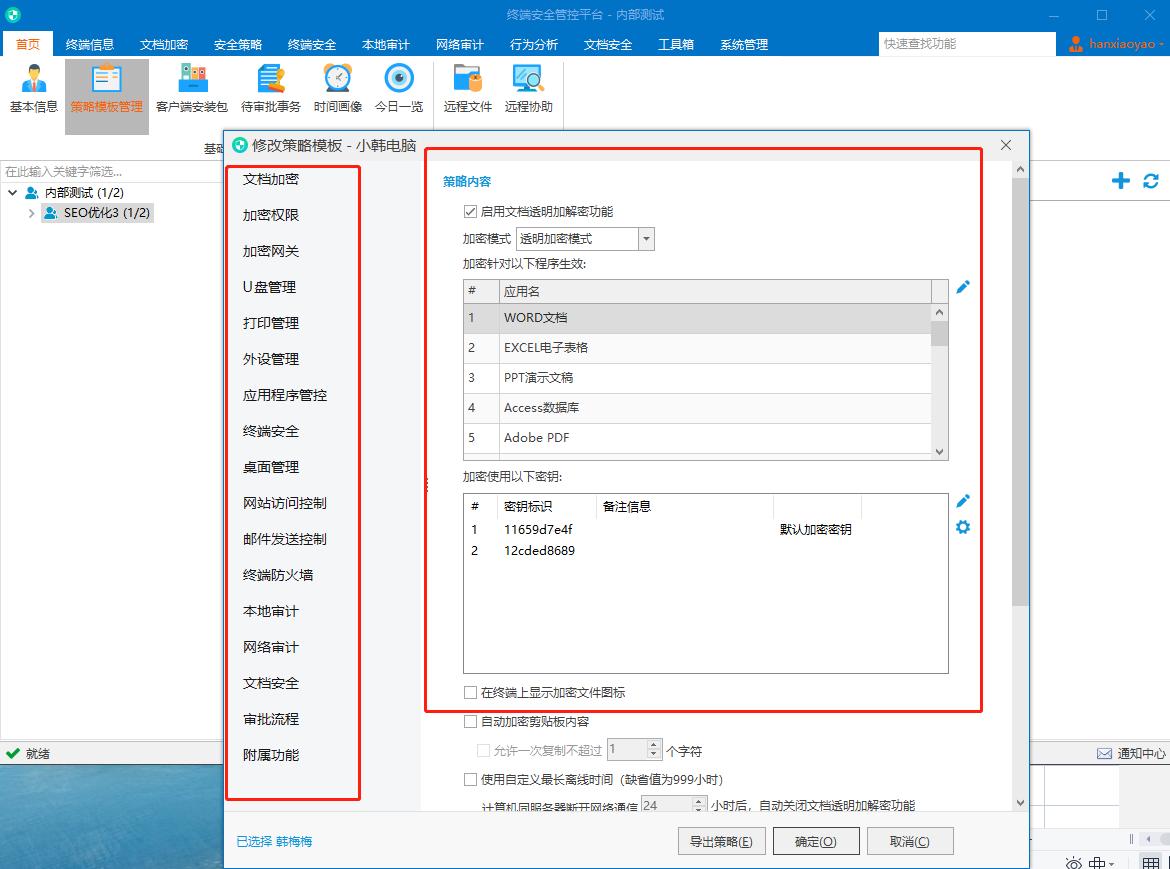Viewport: 1170px width, 869px height.
Task: Select 邮件发送控制 in policy sidebar
Action: coord(285,539)
